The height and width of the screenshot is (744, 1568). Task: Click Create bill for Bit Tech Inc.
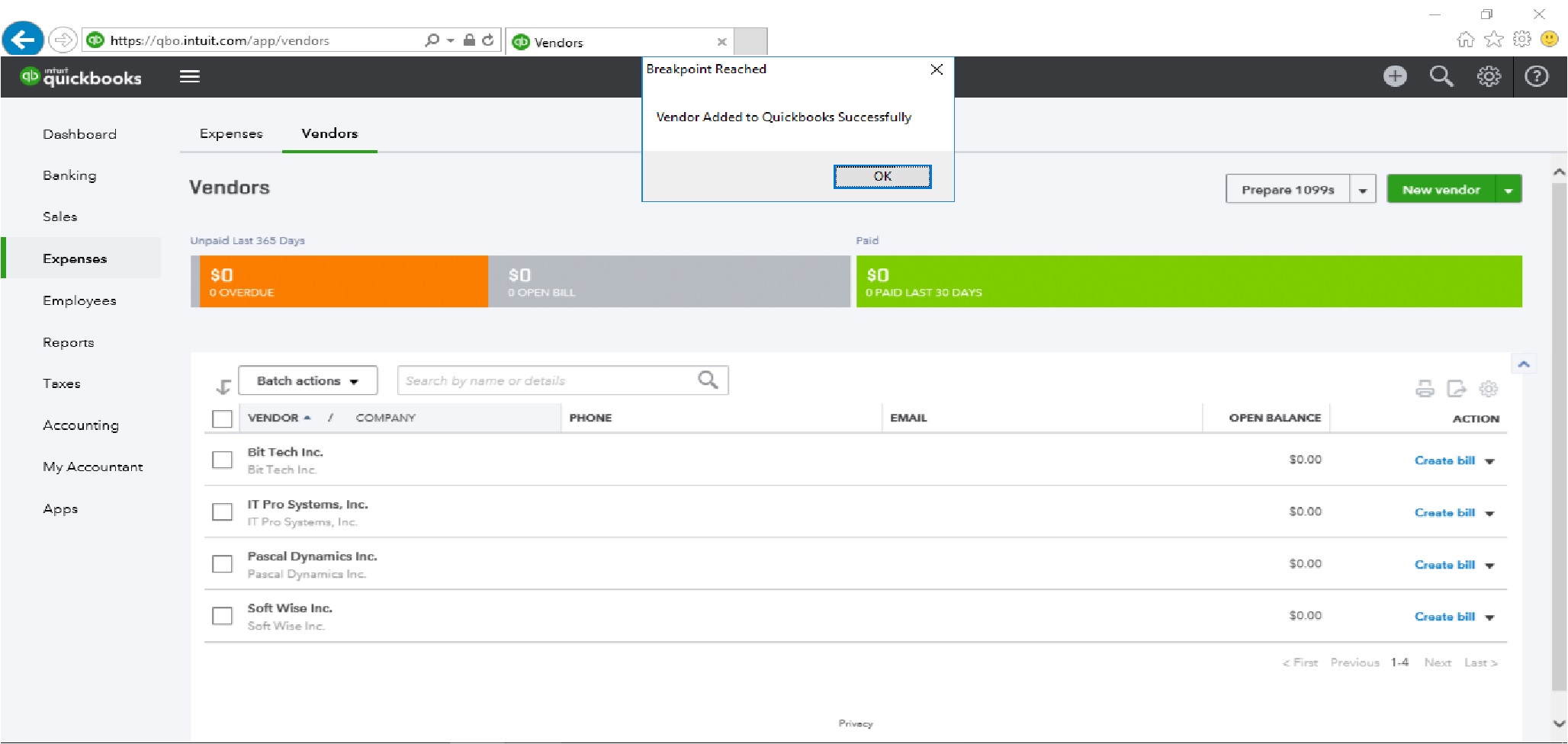pos(1444,460)
